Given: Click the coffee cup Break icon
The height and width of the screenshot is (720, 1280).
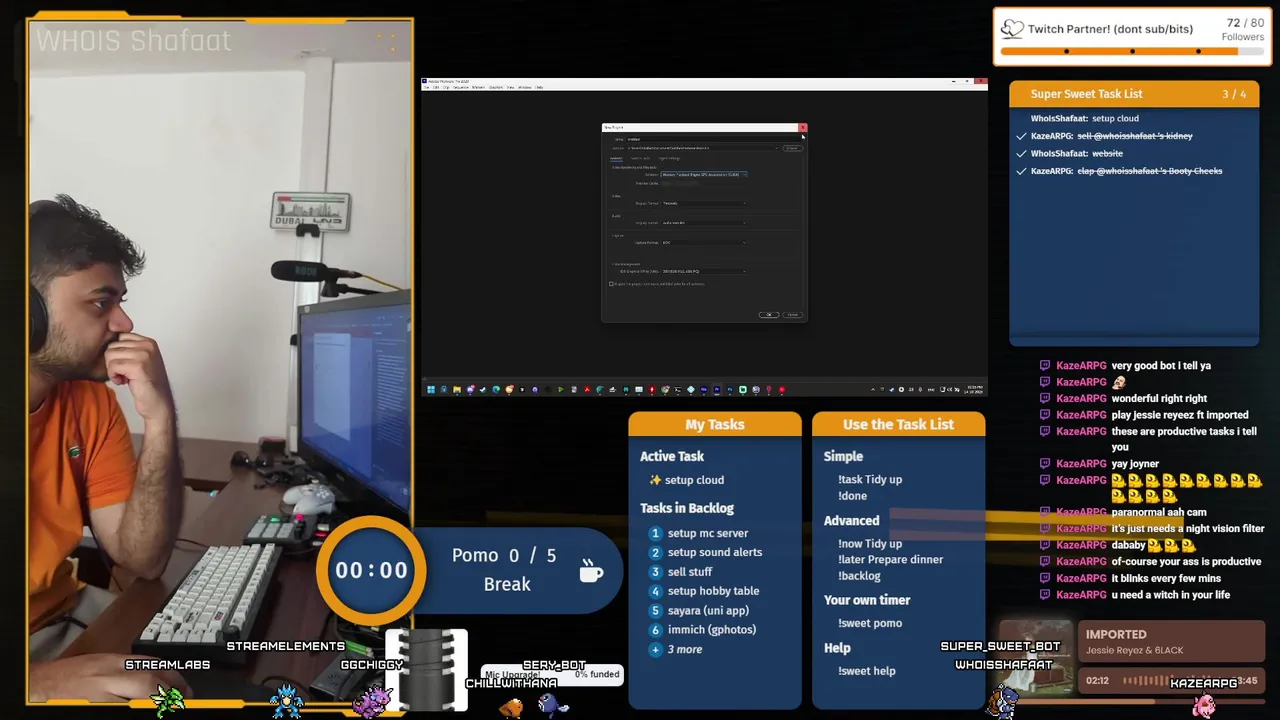Looking at the screenshot, I should coord(591,570).
